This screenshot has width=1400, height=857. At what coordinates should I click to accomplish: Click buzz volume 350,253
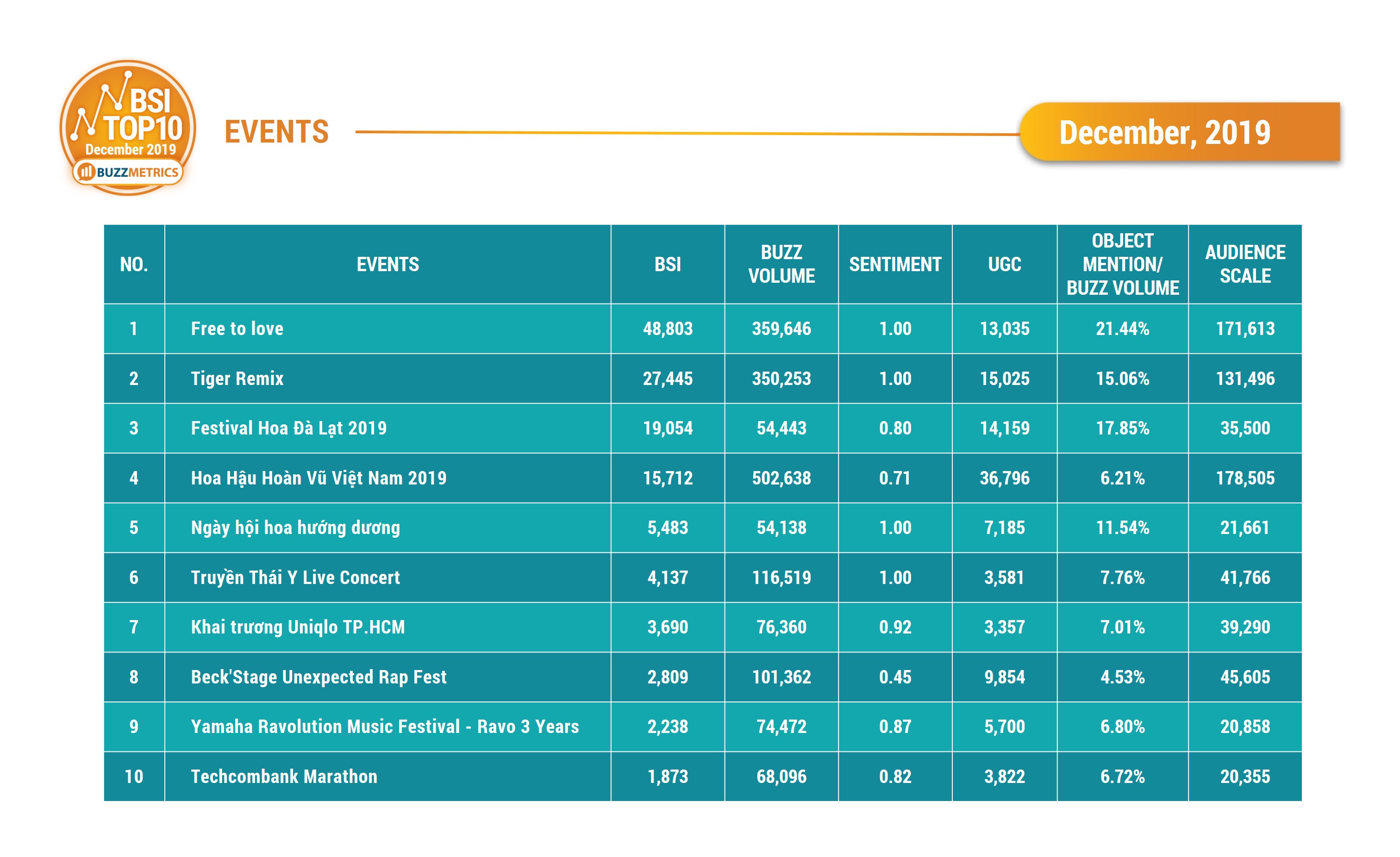coord(781,379)
